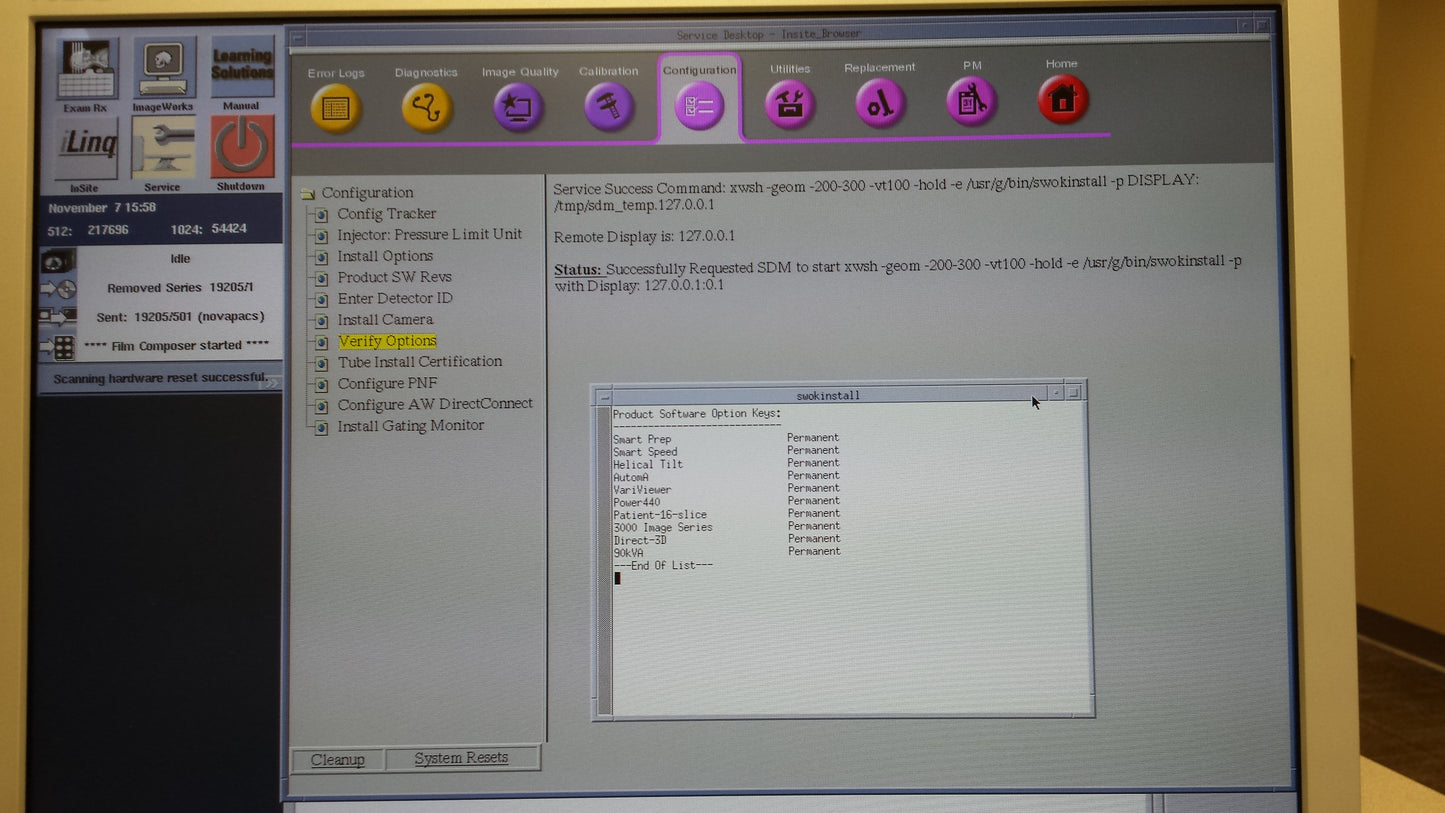This screenshot has height=813, width=1445.
Task: Collapse the Configuration folder tree
Action: 307,193
